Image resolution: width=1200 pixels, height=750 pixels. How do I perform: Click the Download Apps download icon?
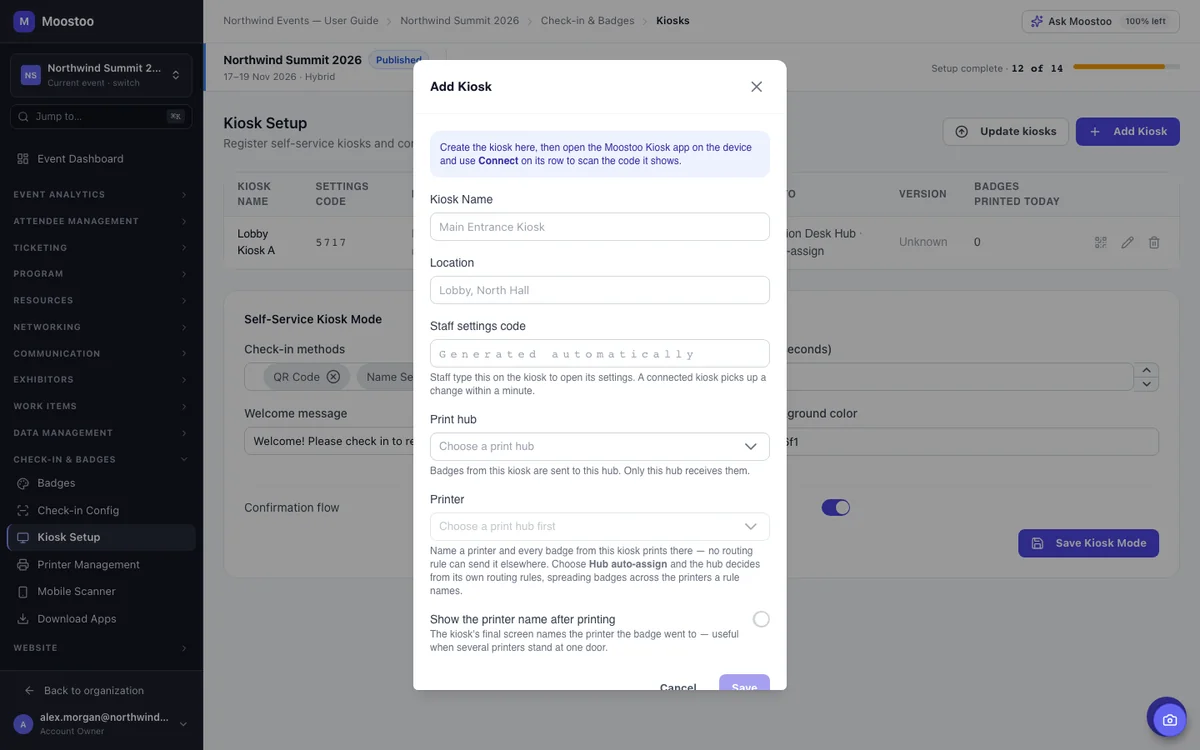[23, 619]
